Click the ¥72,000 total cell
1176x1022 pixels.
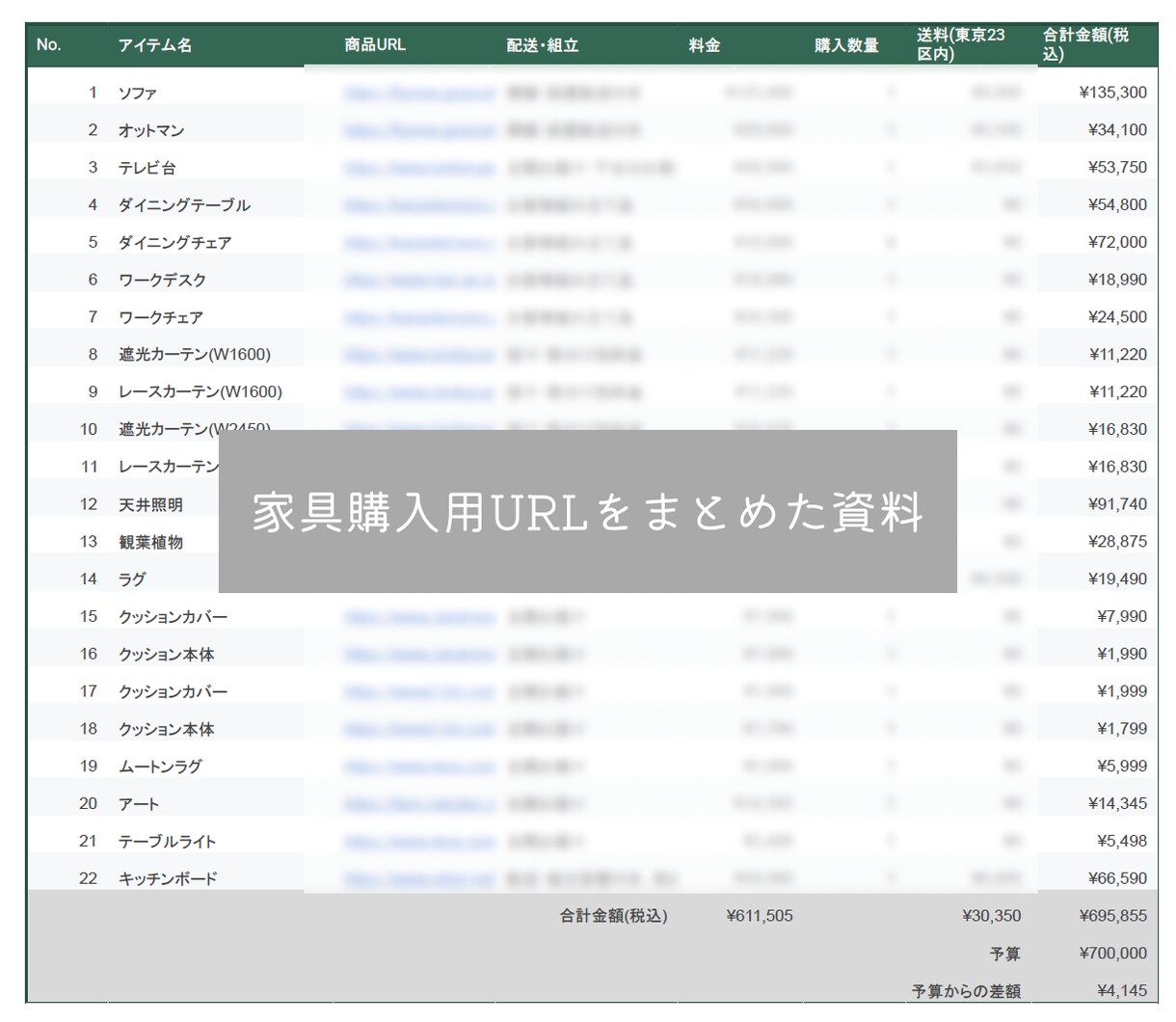[1117, 242]
